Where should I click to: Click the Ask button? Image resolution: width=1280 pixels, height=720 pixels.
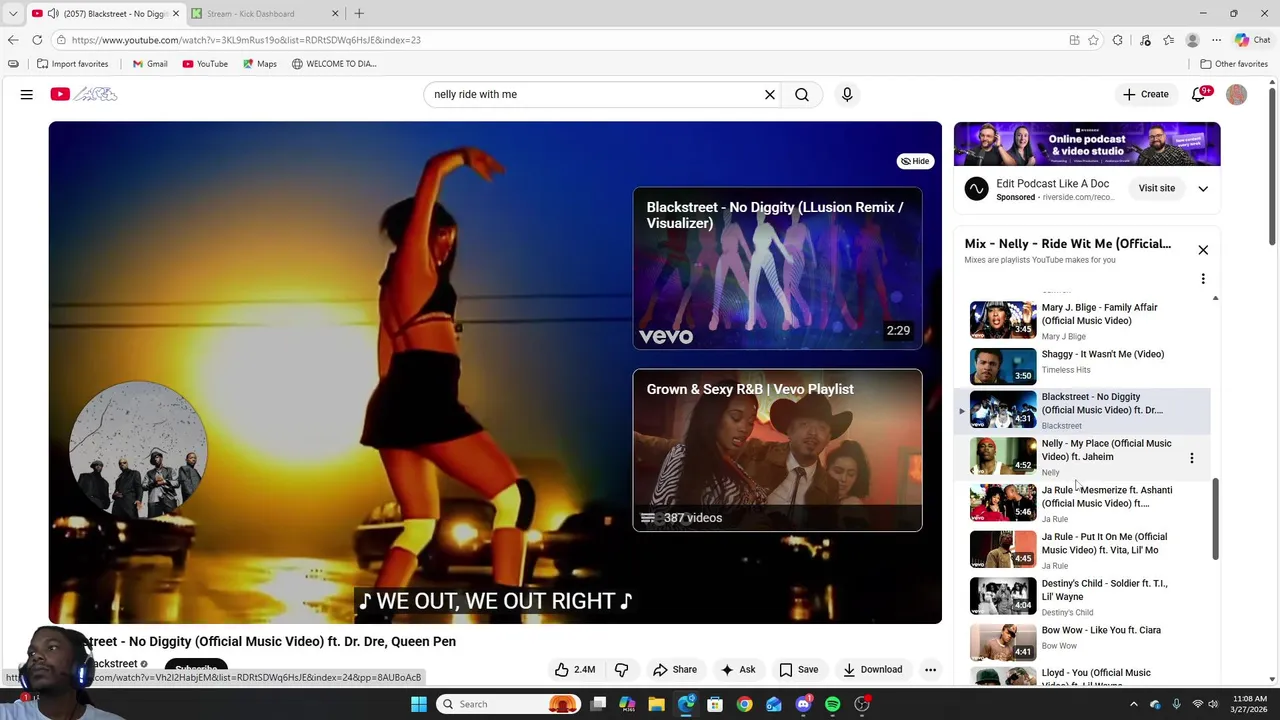(738, 670)
